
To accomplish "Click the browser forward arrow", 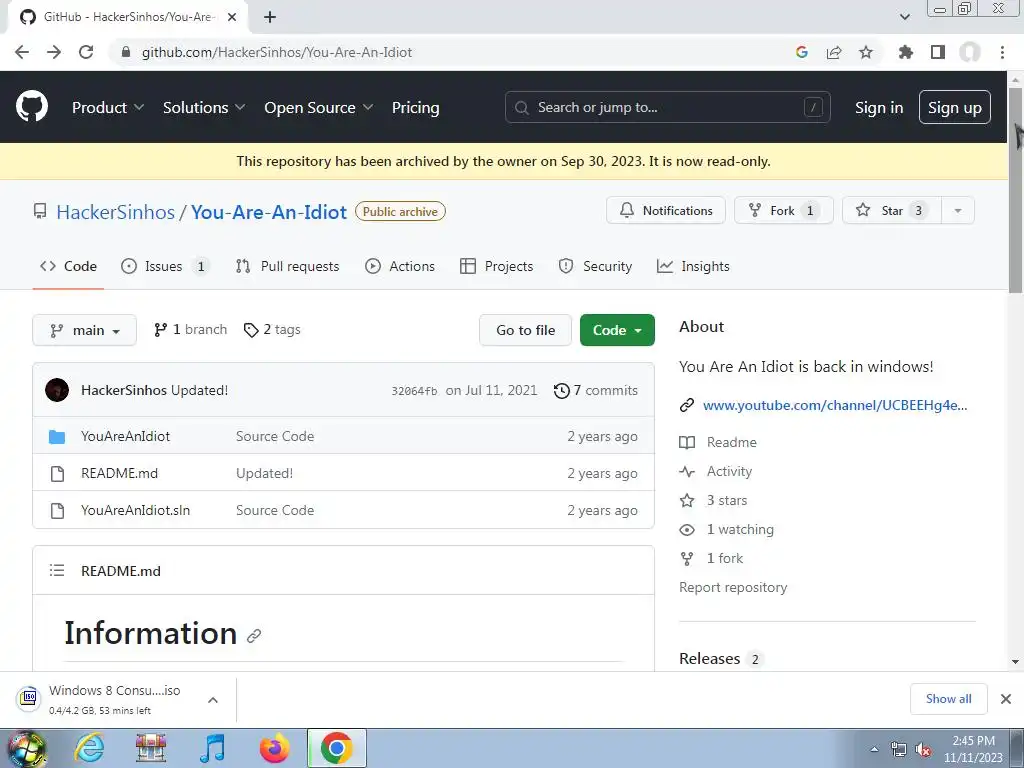I will 54,52.
